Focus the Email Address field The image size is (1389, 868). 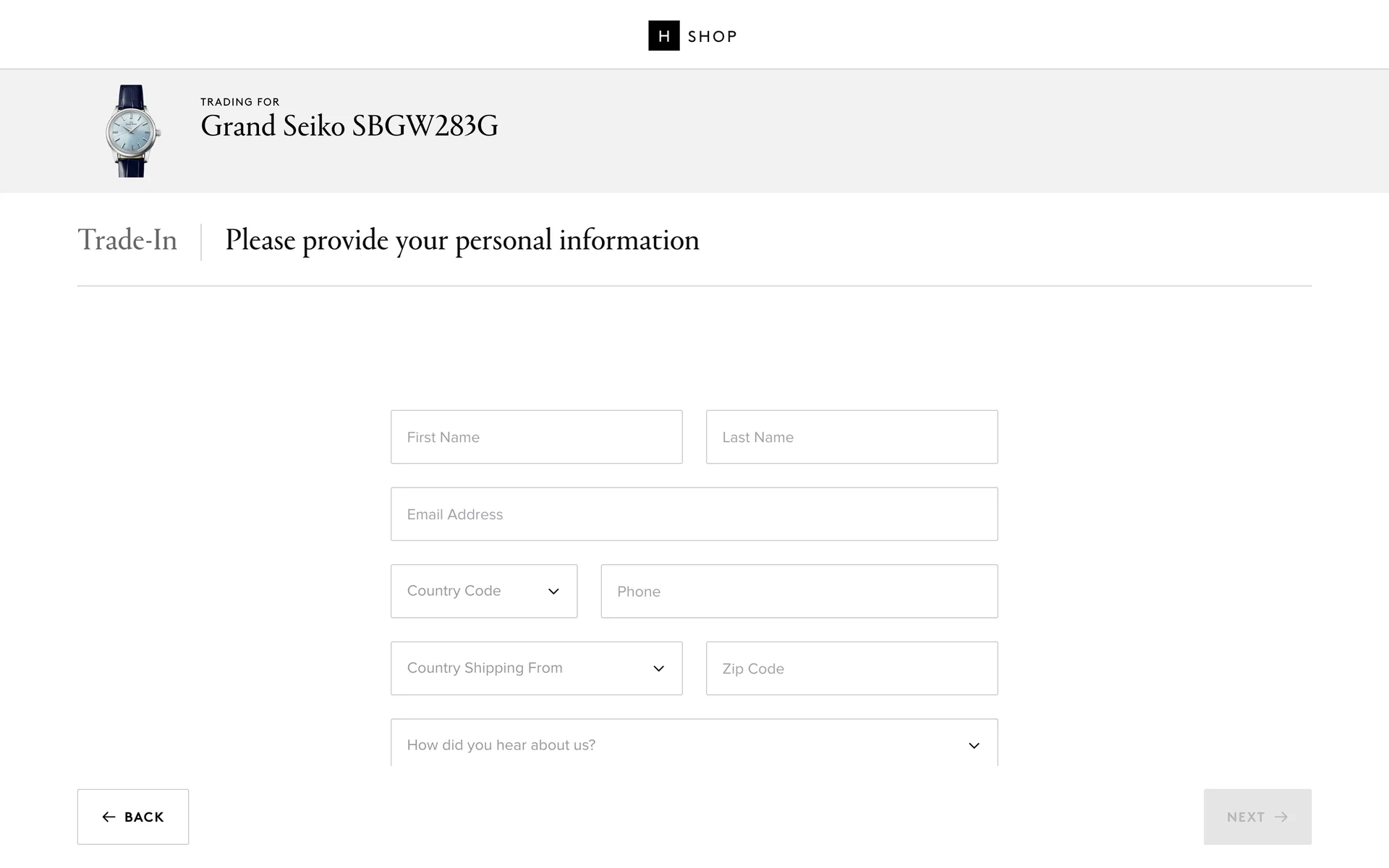(x=694, y=514)
